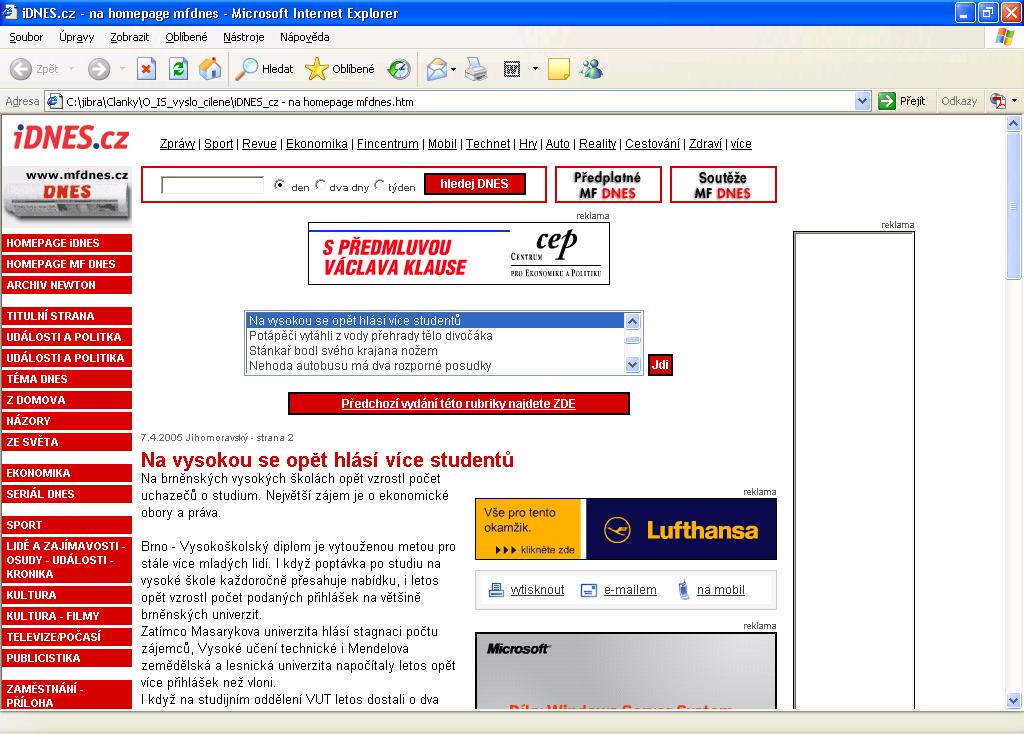Open the Soubor menu

[26, 37]
